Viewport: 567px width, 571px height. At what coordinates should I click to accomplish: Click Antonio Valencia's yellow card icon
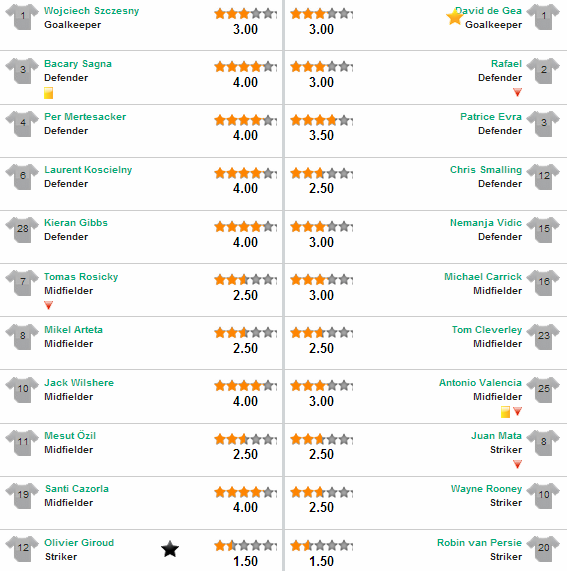505,412
